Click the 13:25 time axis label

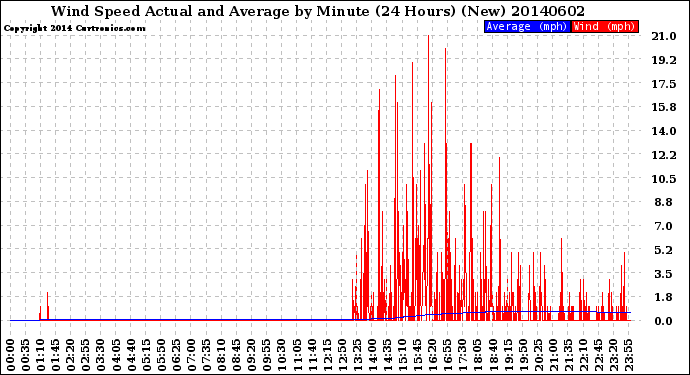pyautogui.click(x=357, y=355)
